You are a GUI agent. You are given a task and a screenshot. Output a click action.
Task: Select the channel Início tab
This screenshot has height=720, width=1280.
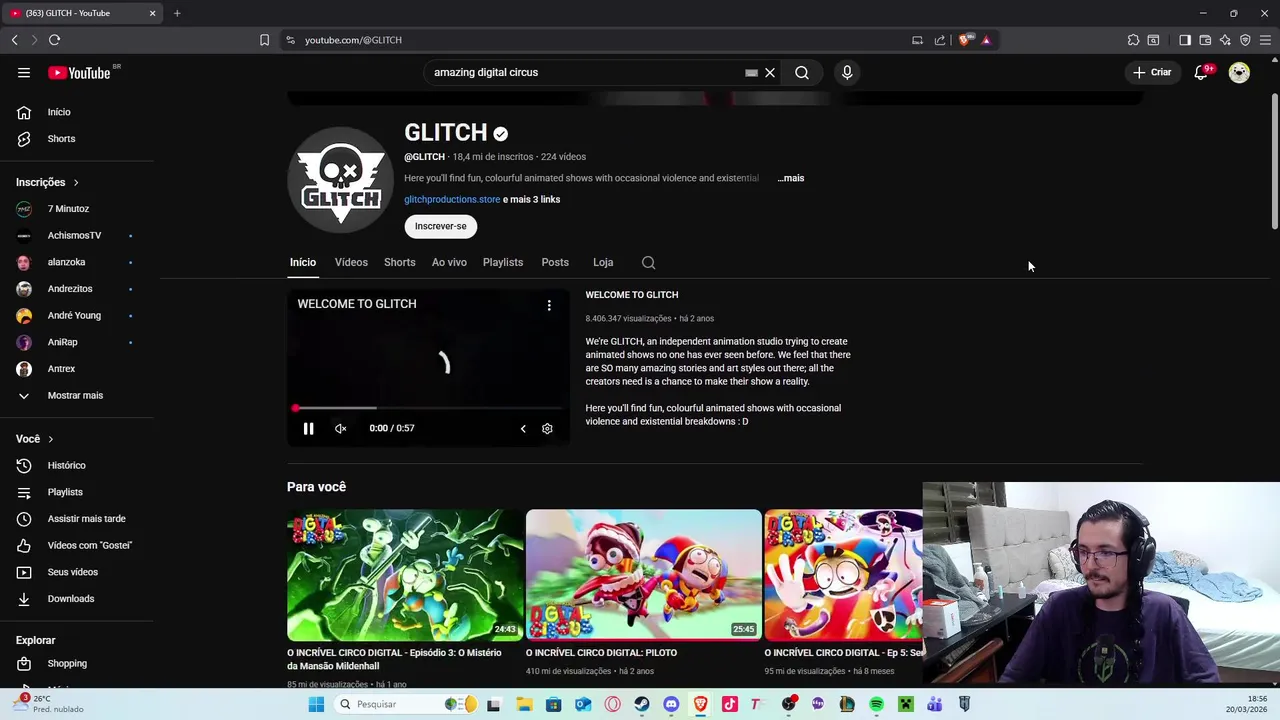(303, 262)
